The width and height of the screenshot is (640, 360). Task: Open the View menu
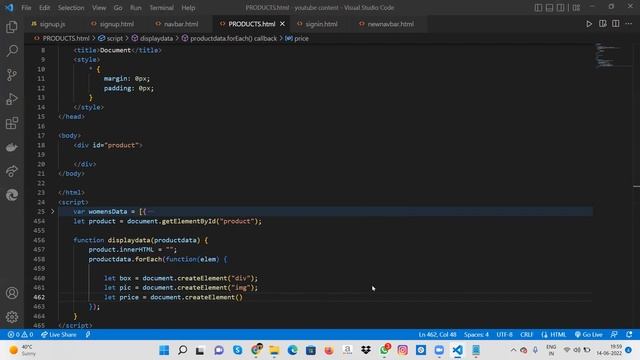(x=99, y=8)
